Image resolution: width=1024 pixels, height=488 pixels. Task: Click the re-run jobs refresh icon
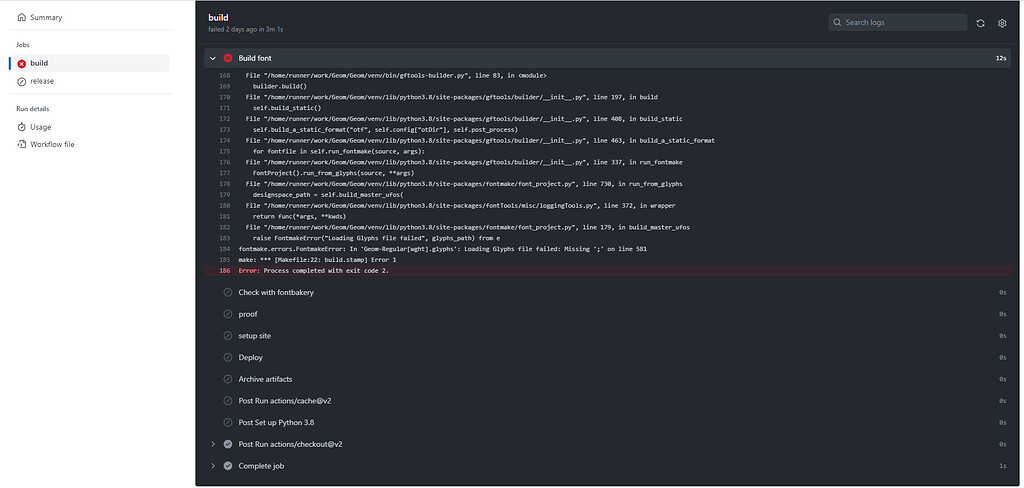(x=980, y=23)
